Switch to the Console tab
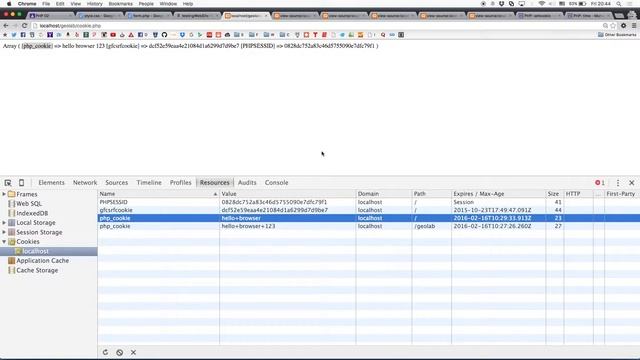The image size is (640, 360). [276, 183]
